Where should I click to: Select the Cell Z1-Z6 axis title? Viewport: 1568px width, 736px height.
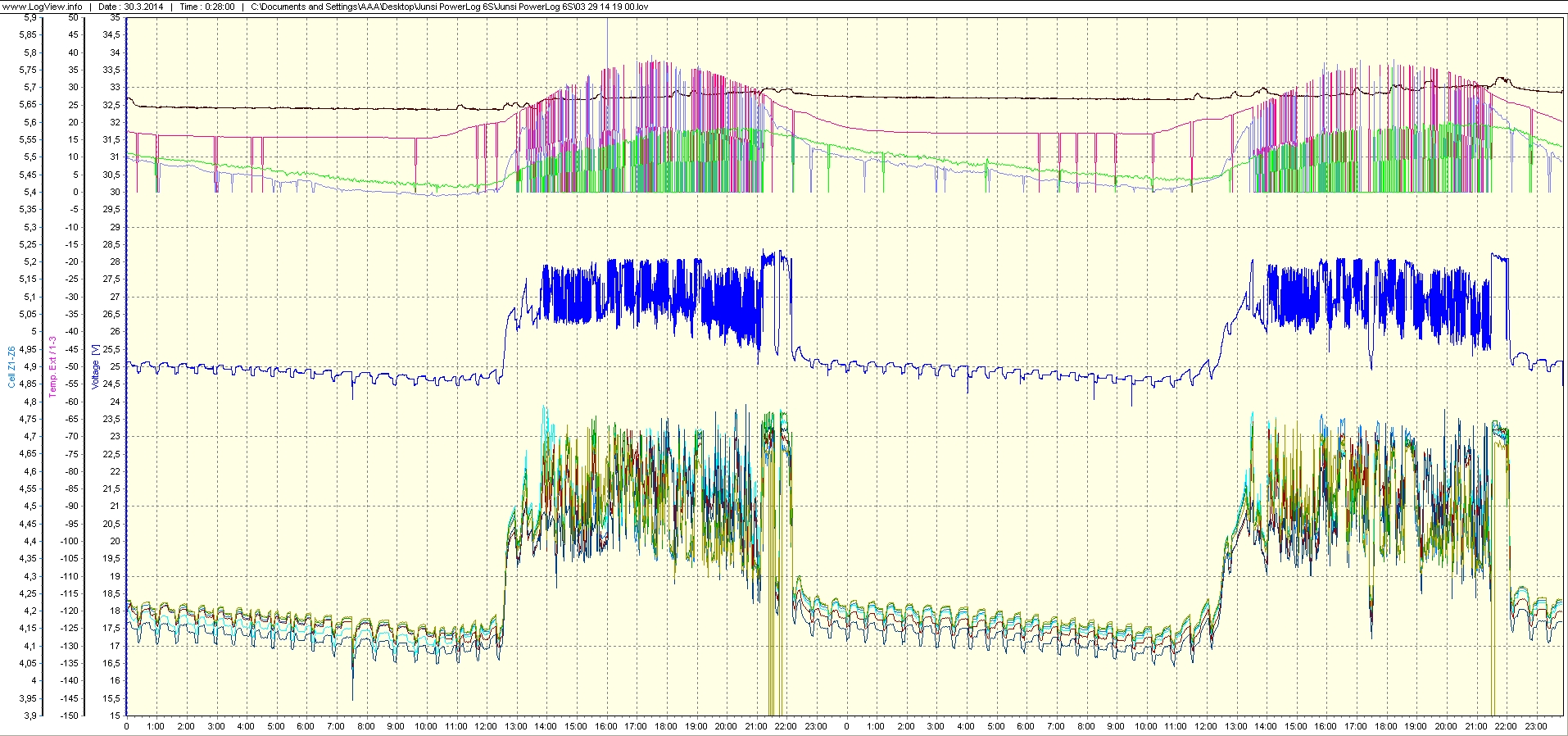[11, 366]
